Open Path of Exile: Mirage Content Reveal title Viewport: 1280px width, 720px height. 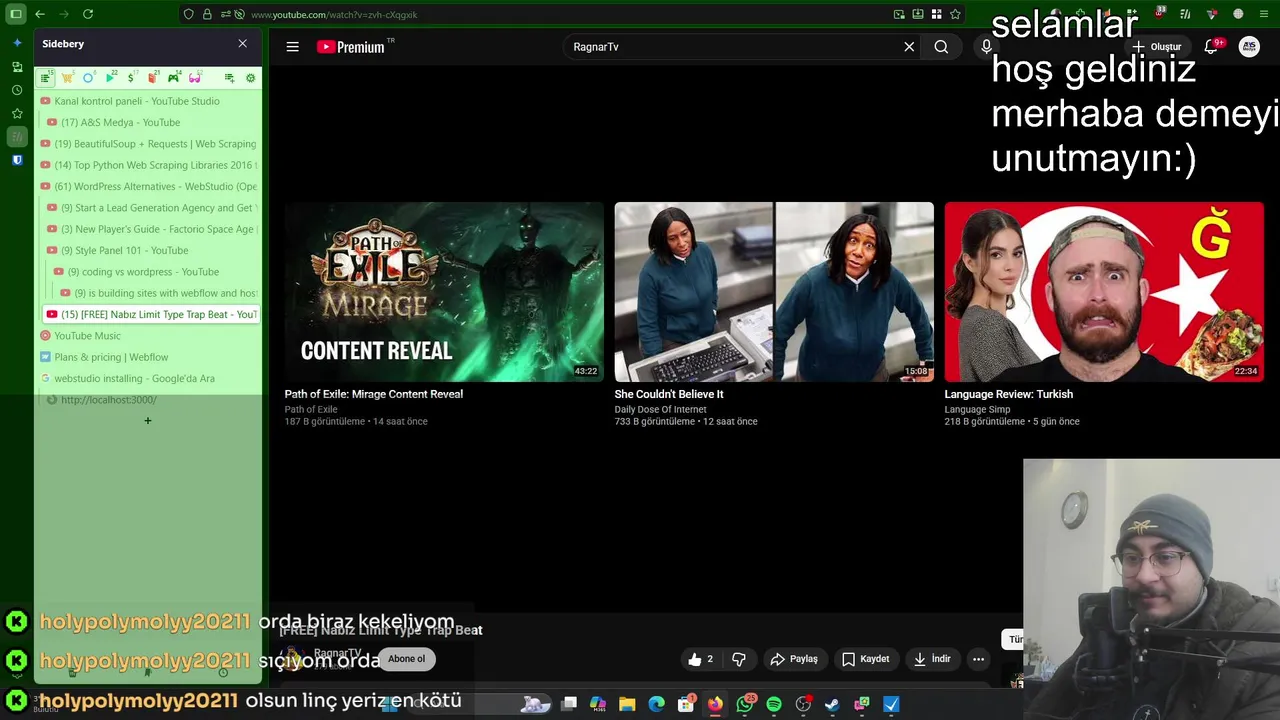(374, 394)
